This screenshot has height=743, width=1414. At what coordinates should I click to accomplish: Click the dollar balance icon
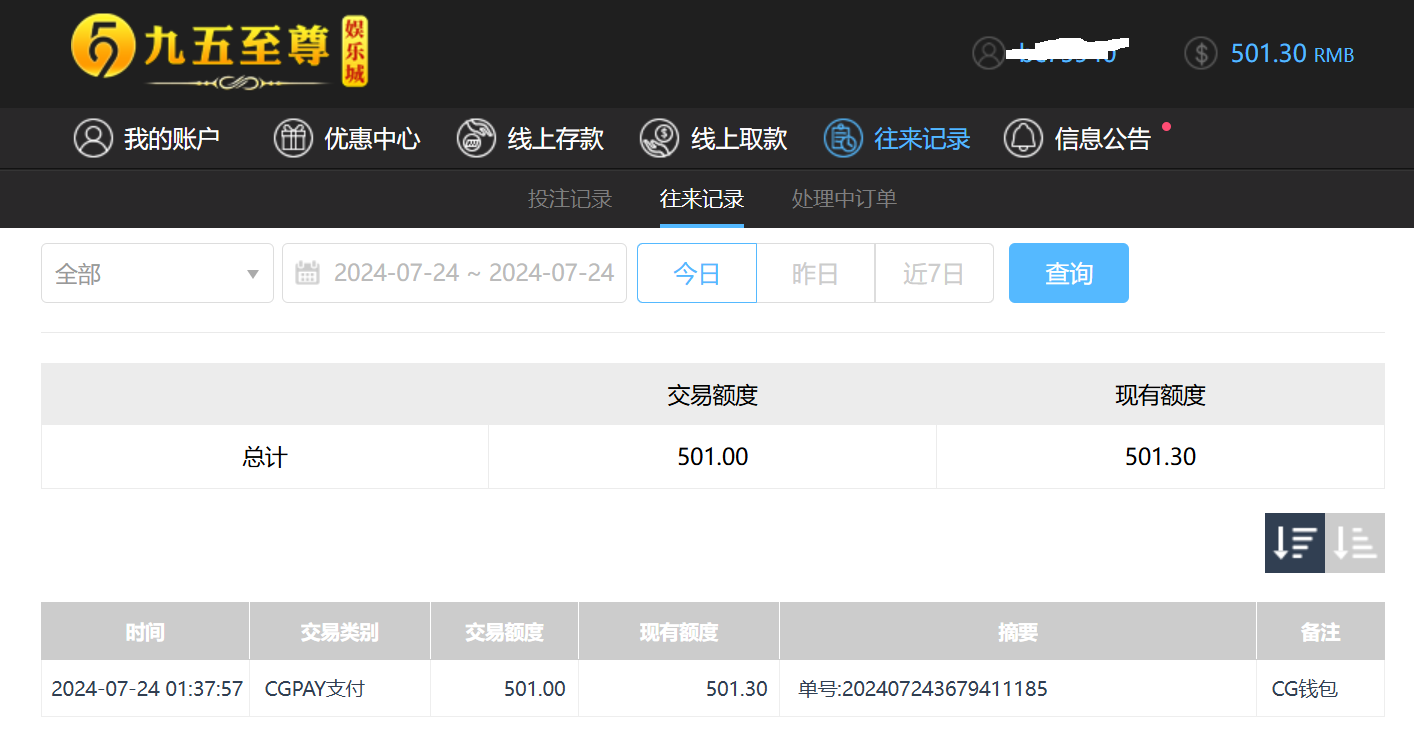(1200, 53)
